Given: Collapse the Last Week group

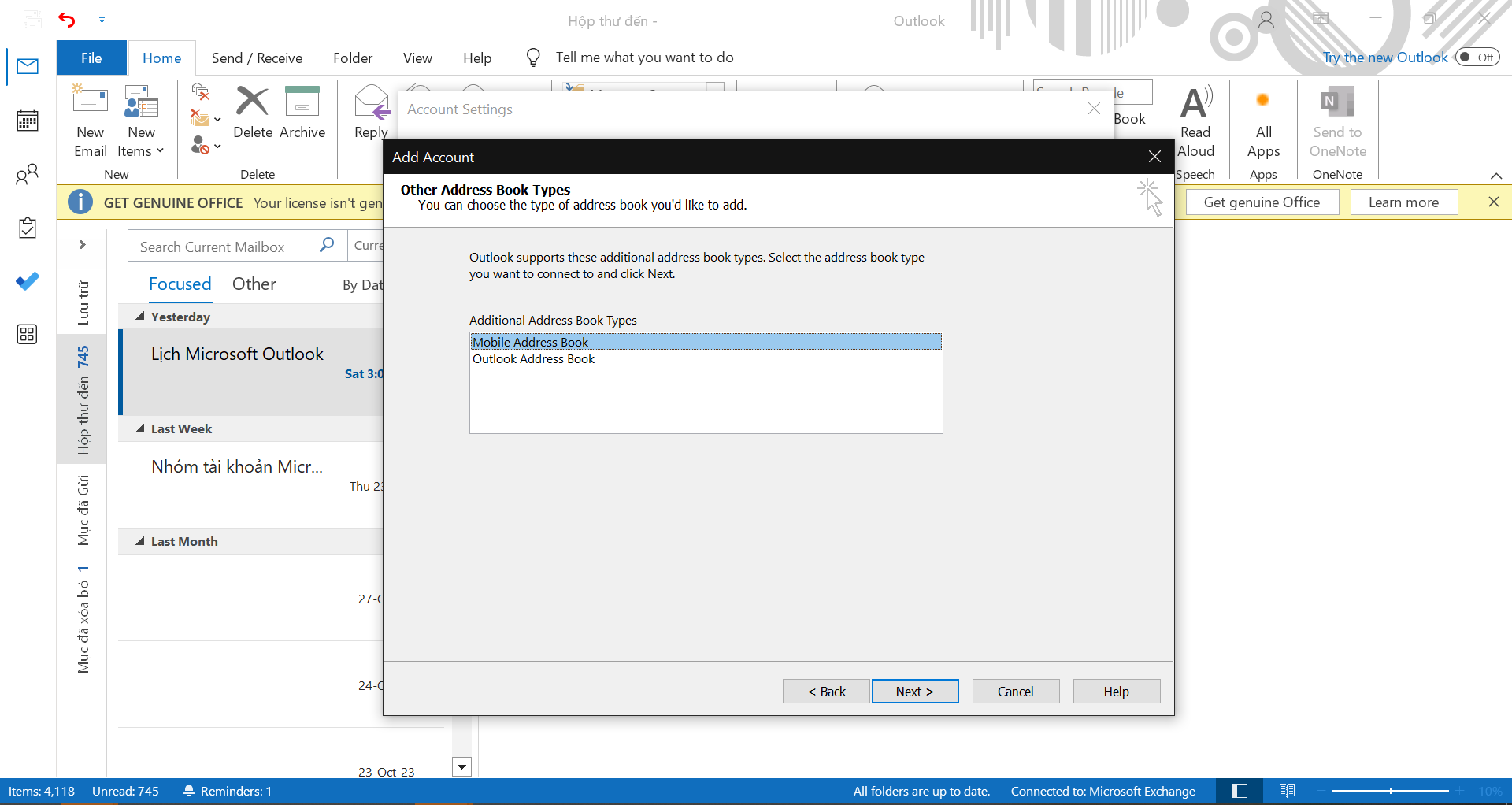Looking at the screenshot, I should click(x=140, y=428).
